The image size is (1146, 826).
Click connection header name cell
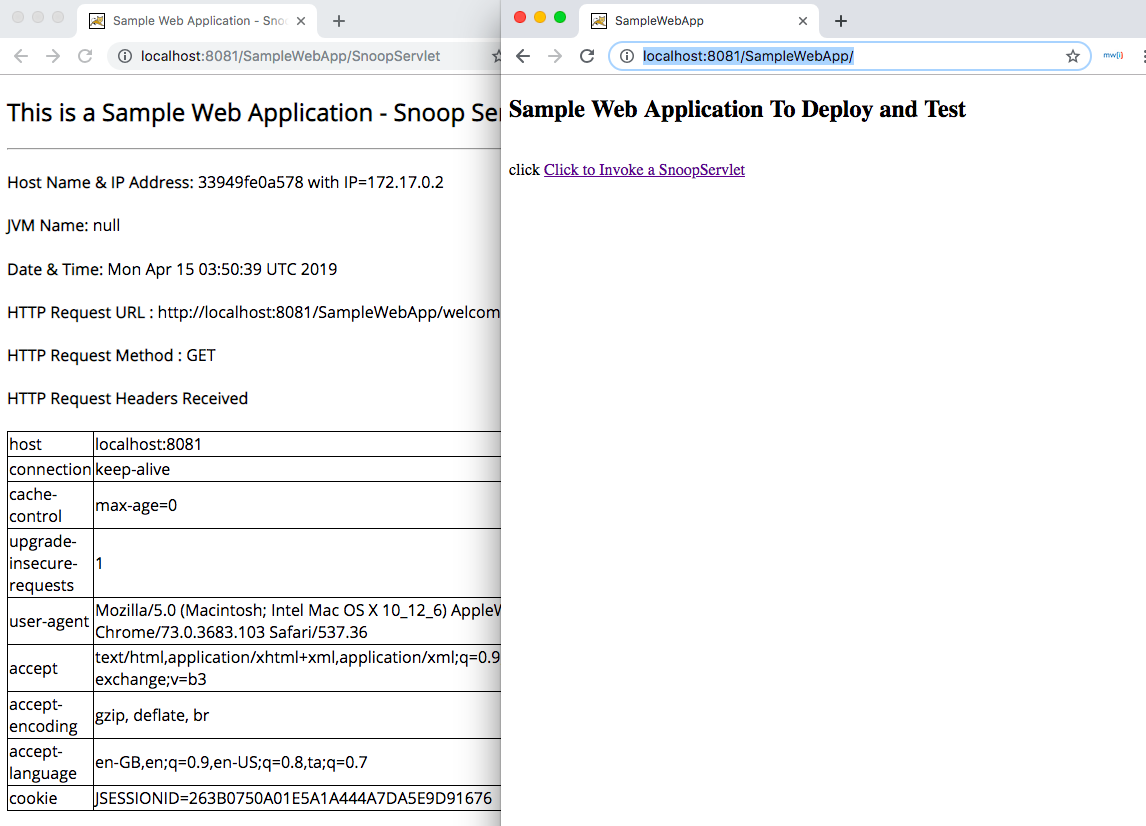50,469
